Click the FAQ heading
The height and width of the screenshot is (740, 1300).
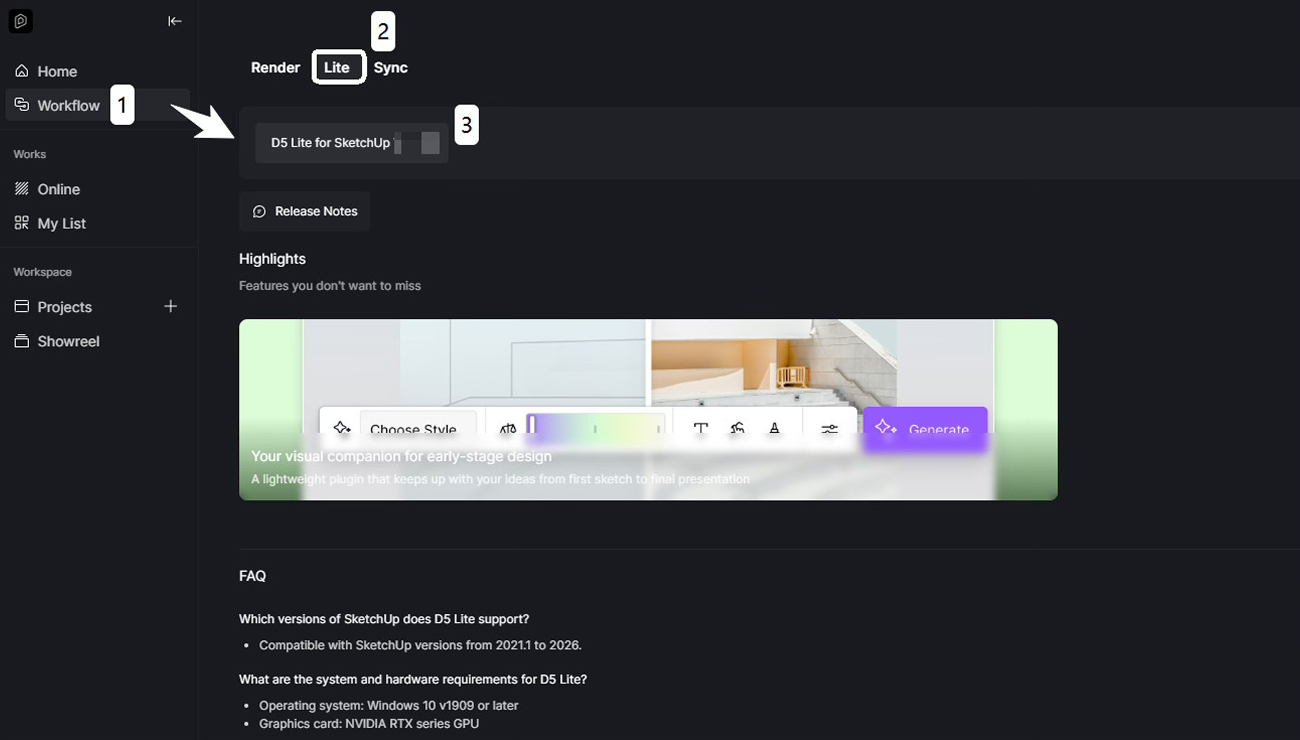[x=252, y=576]
